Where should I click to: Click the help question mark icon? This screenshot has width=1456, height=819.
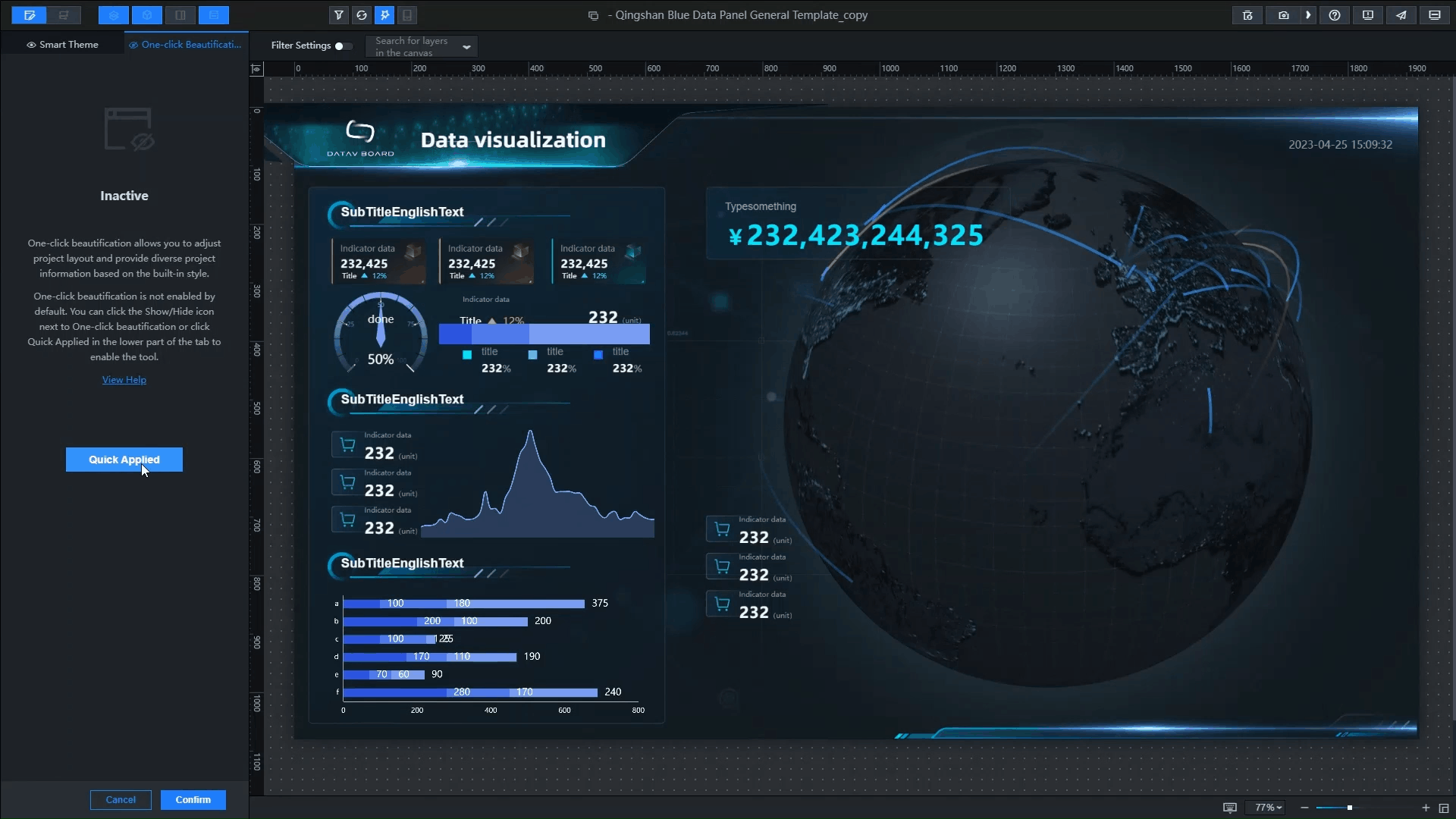point(1335,15)
